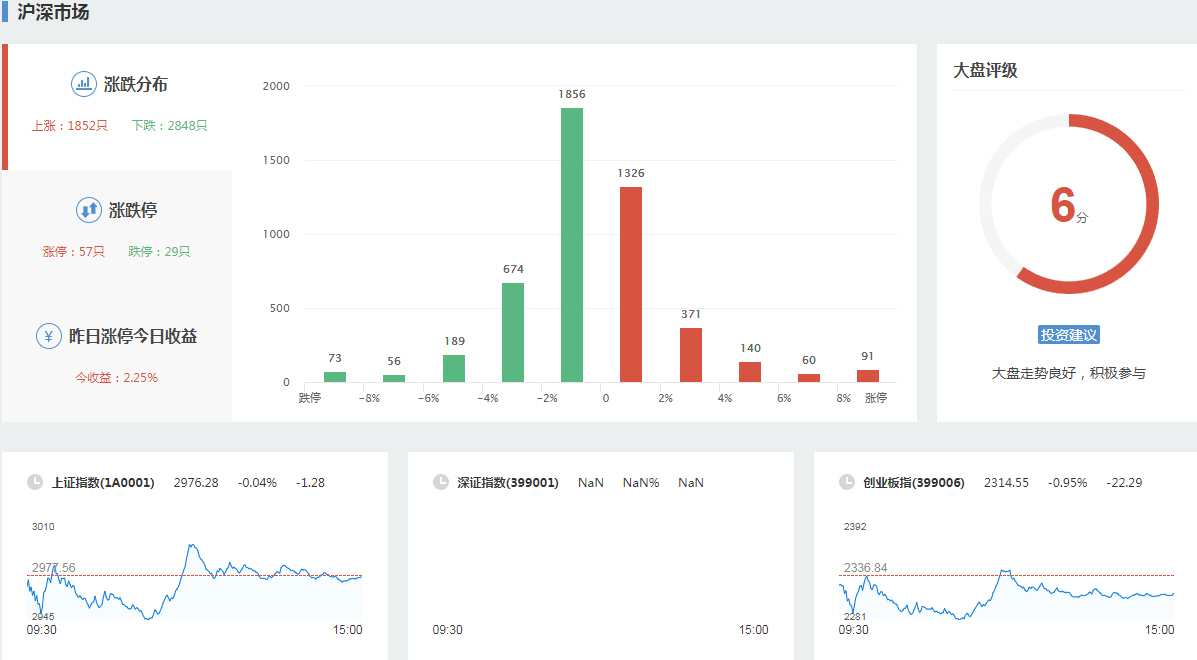Click clock icon next to 上证指数
Viewport: 1197px width, 660px height.
pyautogui.click(x=35, y=483)
